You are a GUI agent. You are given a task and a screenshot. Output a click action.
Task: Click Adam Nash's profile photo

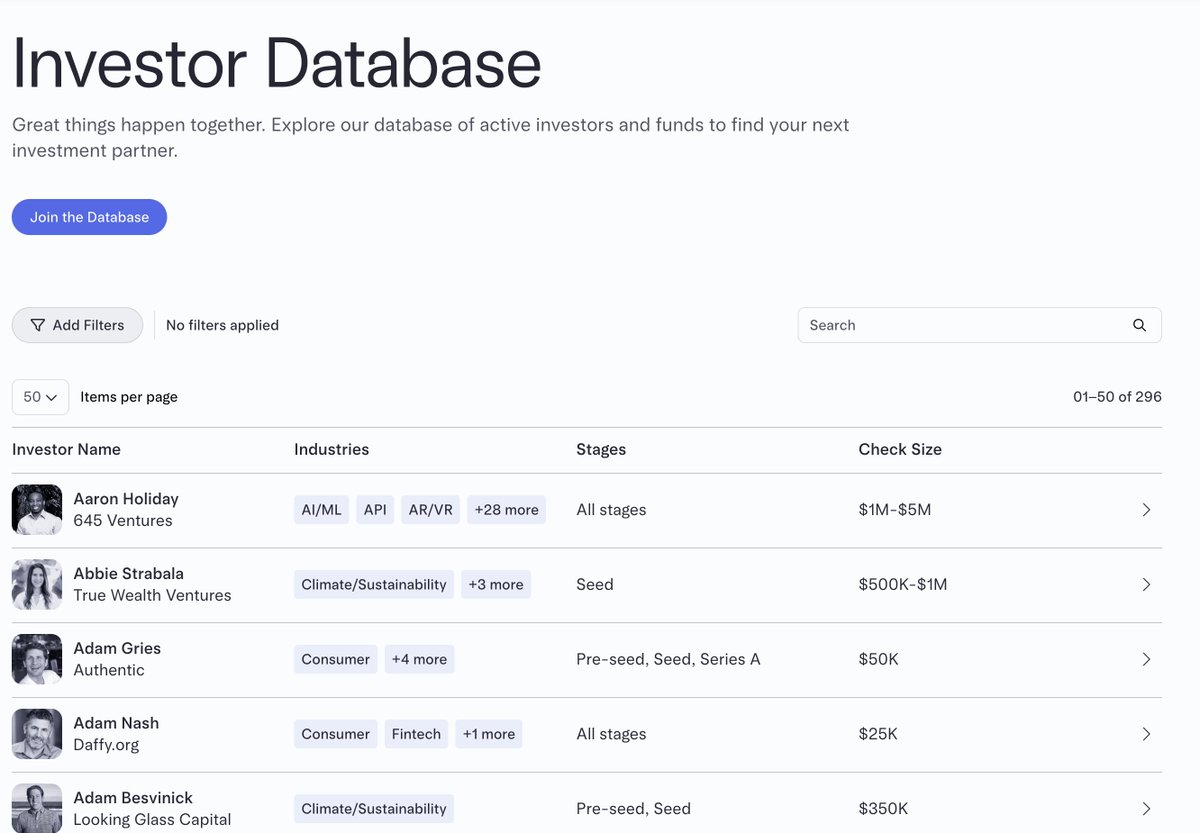(37, 734)
